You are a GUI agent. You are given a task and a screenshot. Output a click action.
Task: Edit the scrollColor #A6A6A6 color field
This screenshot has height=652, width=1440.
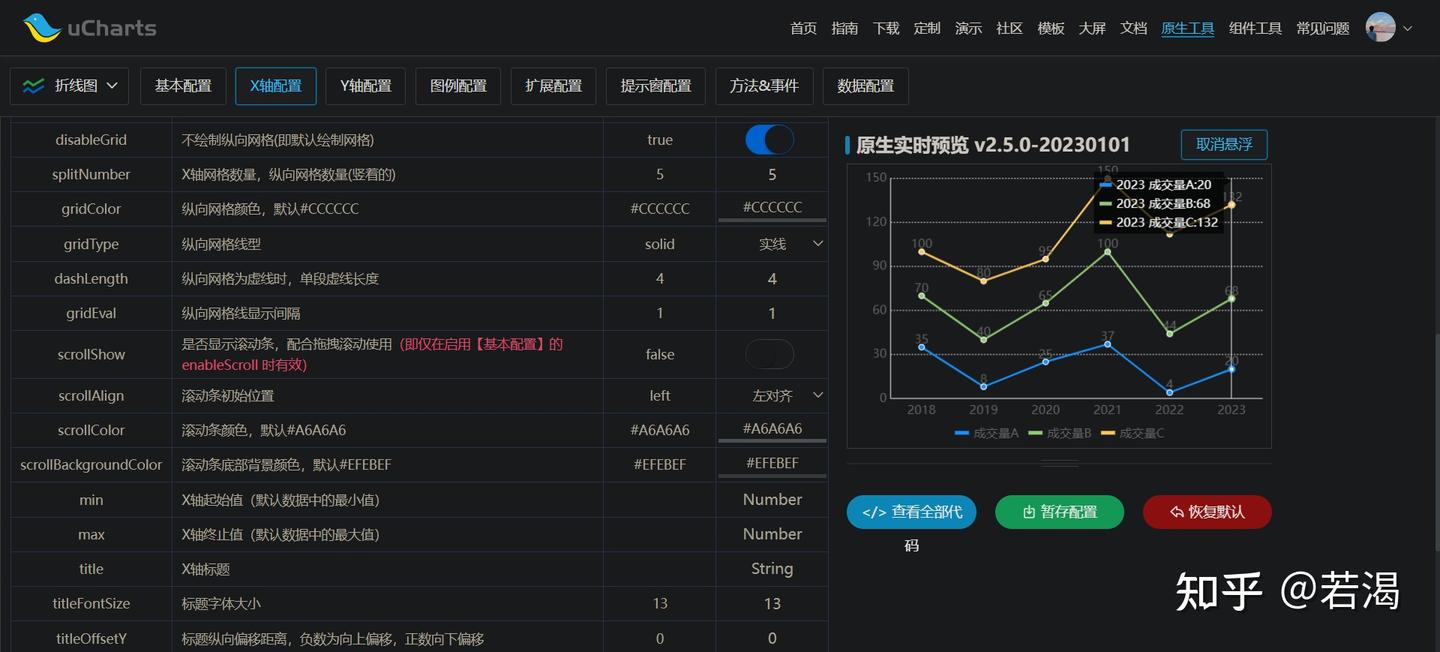772,429
